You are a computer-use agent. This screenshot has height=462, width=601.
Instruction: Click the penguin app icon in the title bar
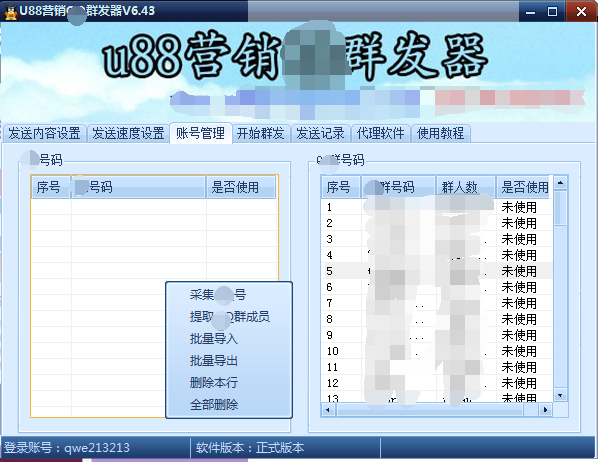click(x=11, y=12)
